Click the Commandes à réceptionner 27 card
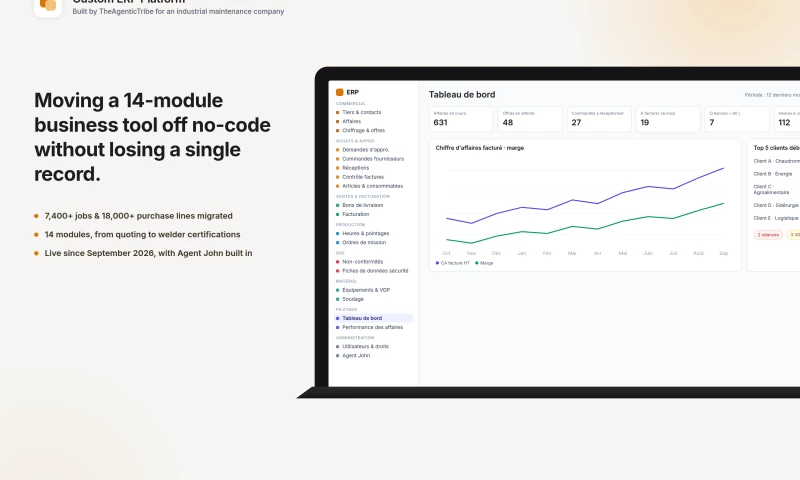 (x=599, y=119)
